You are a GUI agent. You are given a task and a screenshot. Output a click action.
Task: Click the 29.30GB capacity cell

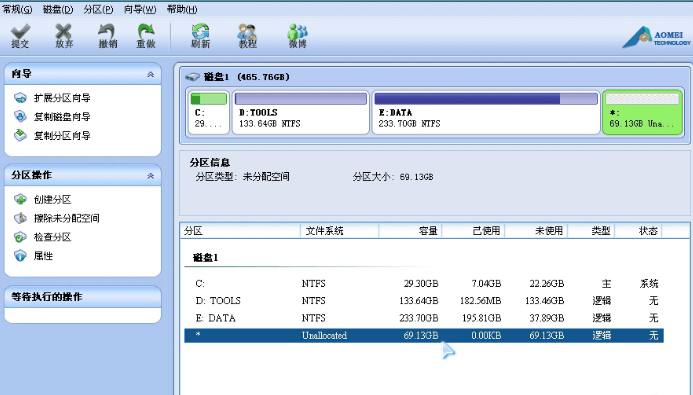[421, 283]
